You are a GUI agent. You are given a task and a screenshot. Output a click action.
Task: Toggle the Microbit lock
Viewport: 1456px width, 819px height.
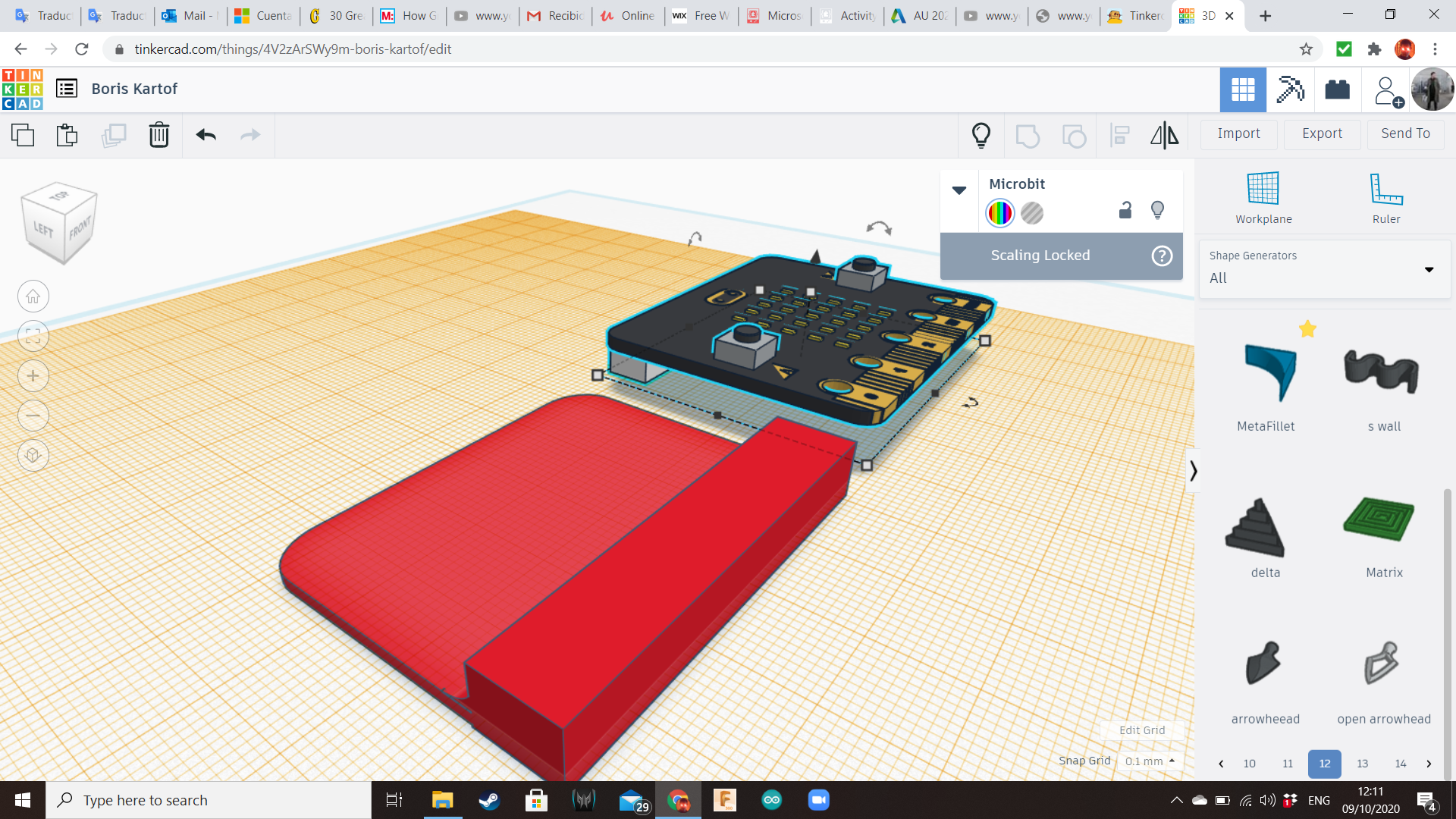[1125, 210]
